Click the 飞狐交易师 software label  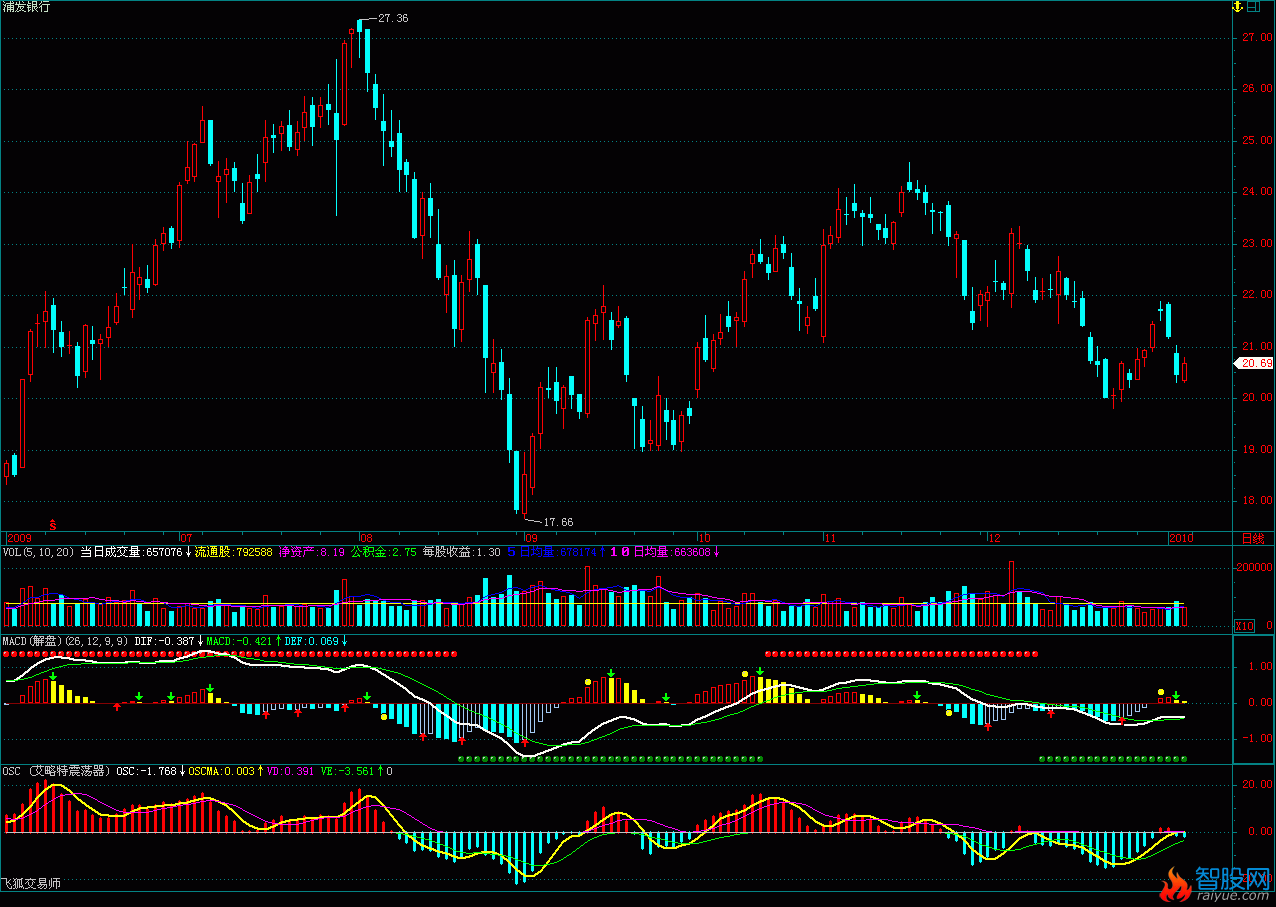31,884
